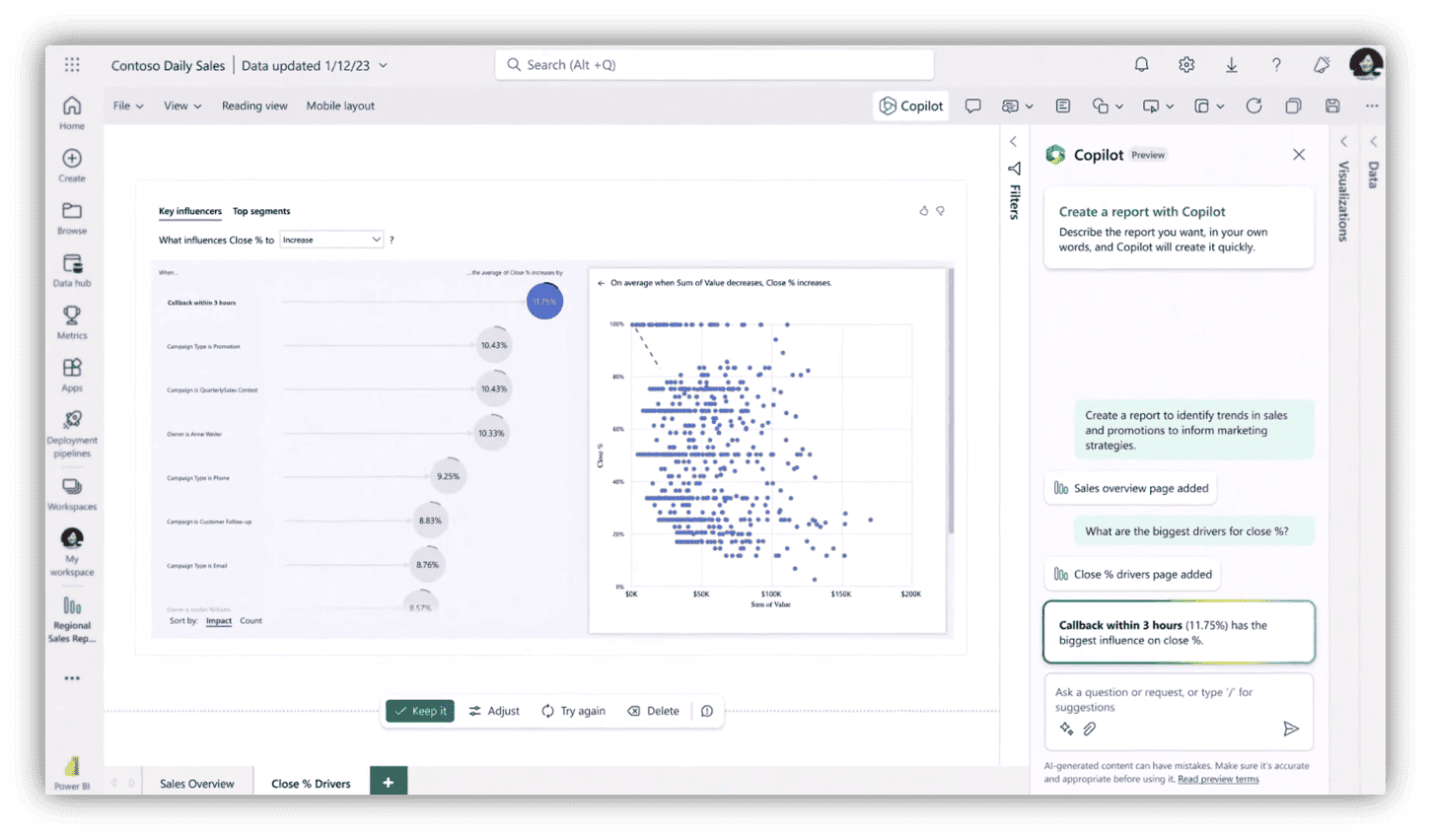The image size is (1431, 840).
Task: Open Metrics in the sidebar
Action: pyautogui.click(x=72, y=322)
